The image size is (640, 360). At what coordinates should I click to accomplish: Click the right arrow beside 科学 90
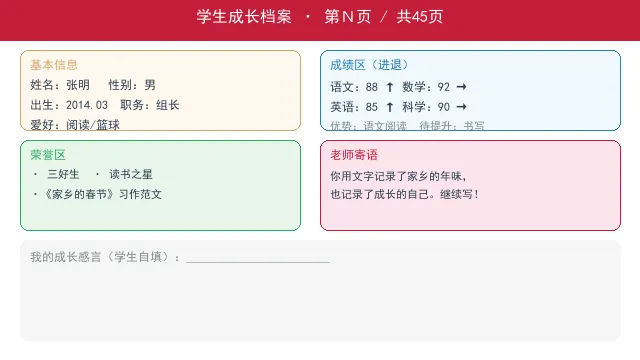pos(461,107)
